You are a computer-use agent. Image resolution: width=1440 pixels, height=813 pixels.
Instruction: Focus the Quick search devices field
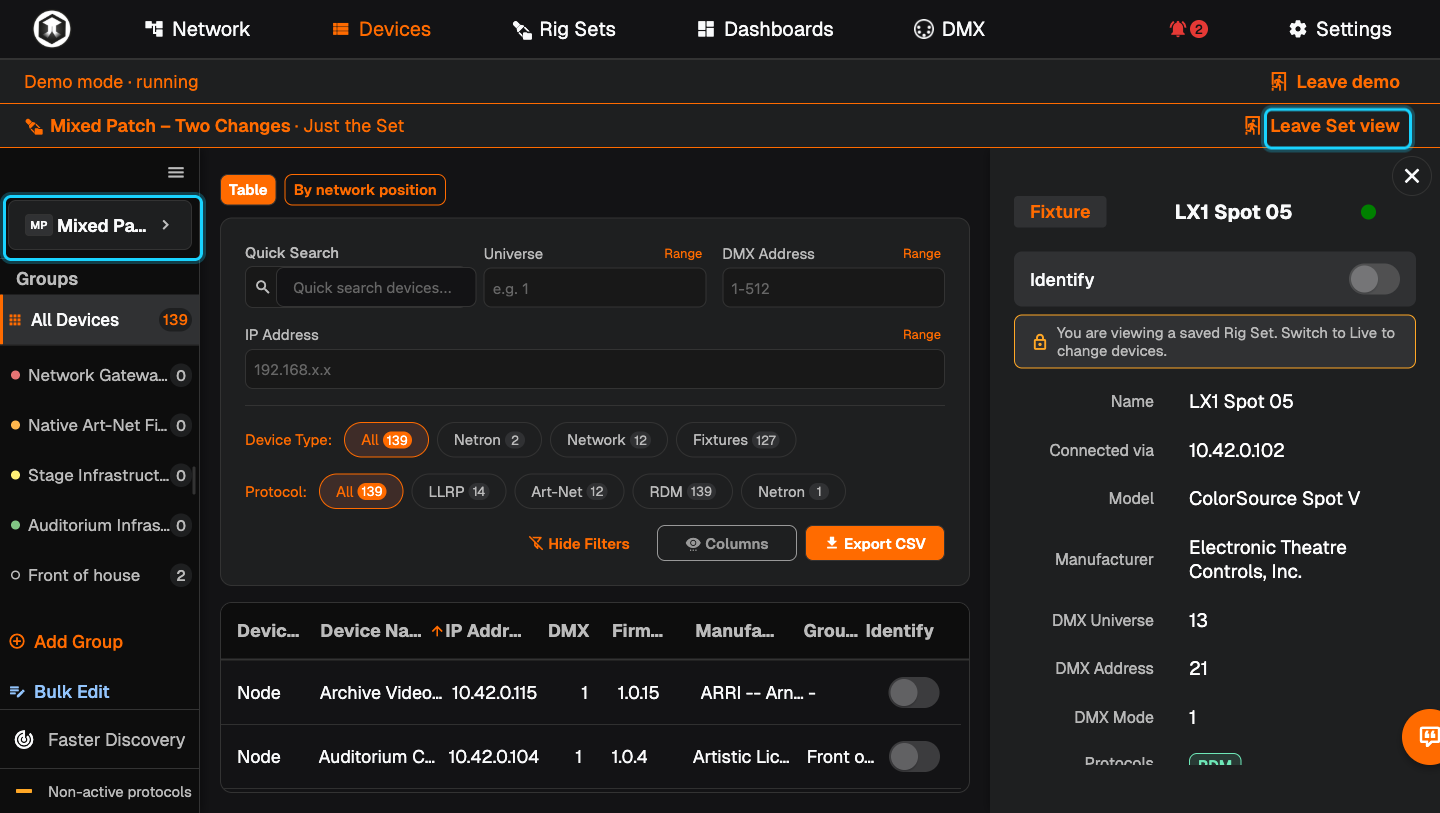376,288
